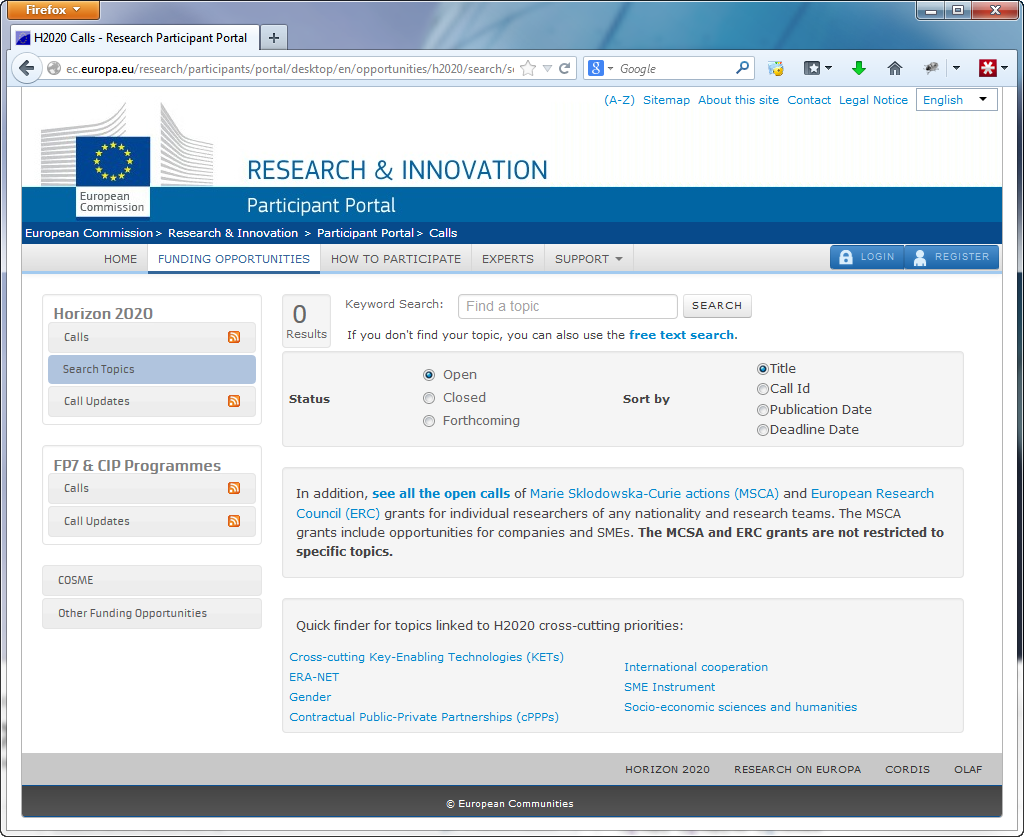Click the Login button
This screenshot has height=837, width=1024.
[867, 257]
